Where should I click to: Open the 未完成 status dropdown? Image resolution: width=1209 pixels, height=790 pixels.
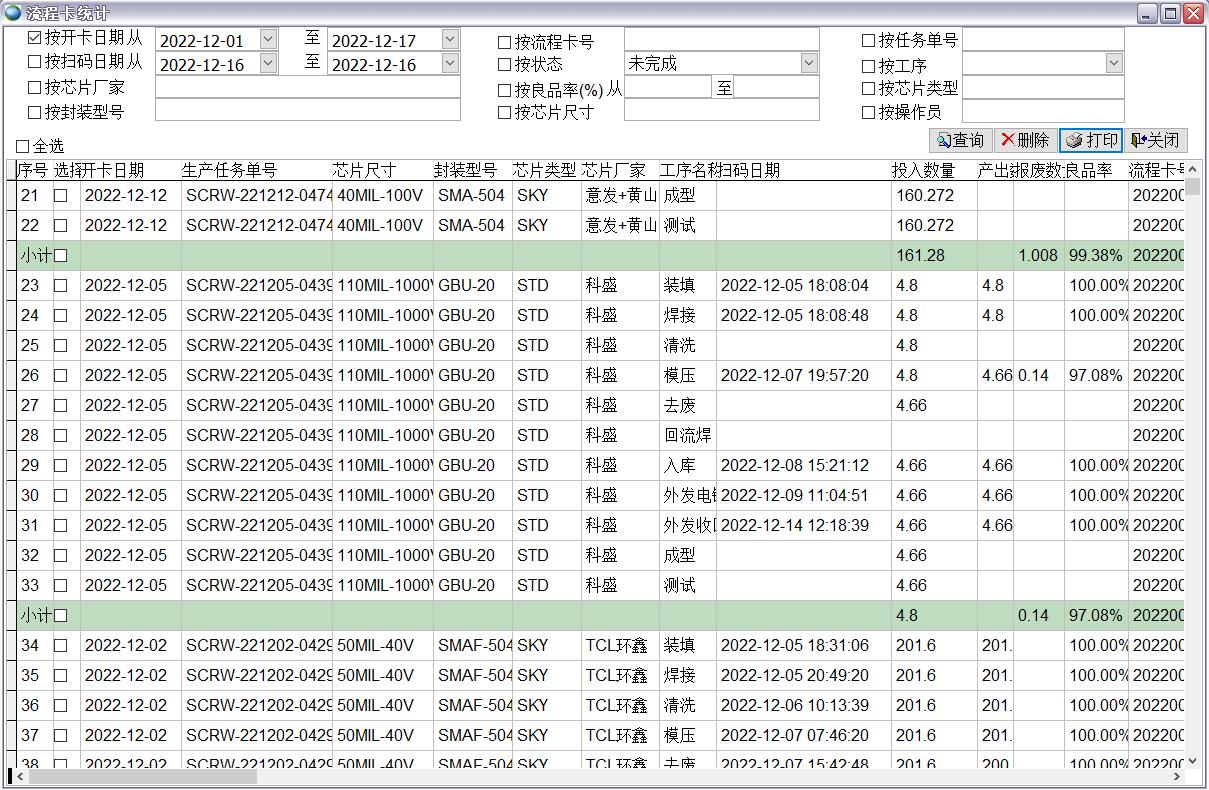pyautogui.click(x=809, y=64)
